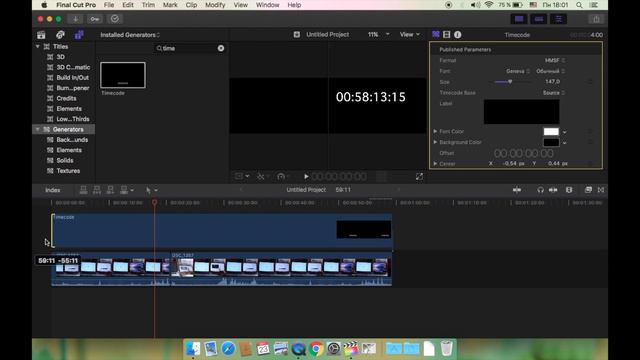Expand the Background Color disclosure triangle
The width and height of the screenshot is (640, 360).
(435, 142)
